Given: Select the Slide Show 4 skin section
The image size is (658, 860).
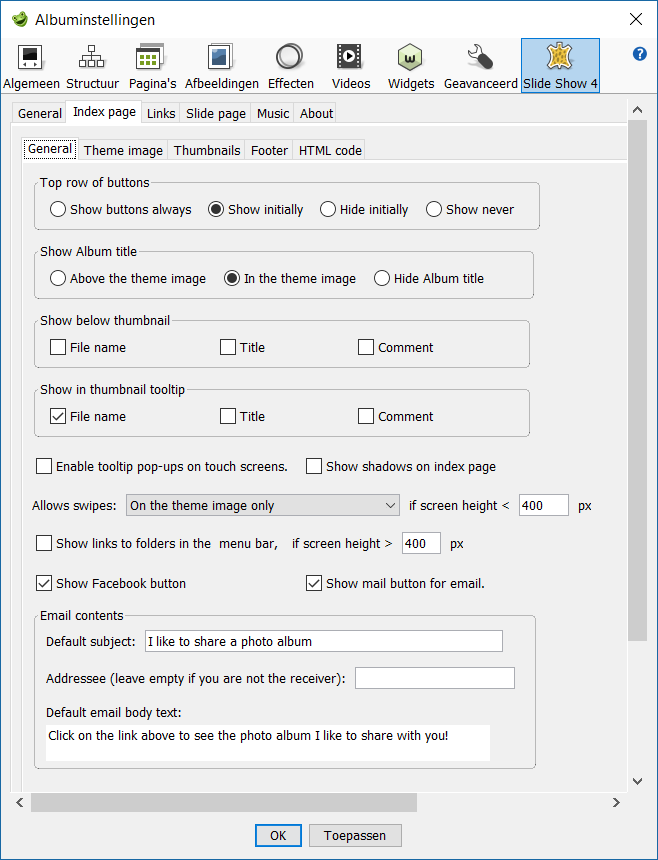Looking at the screenshot, I should (560, 66).
